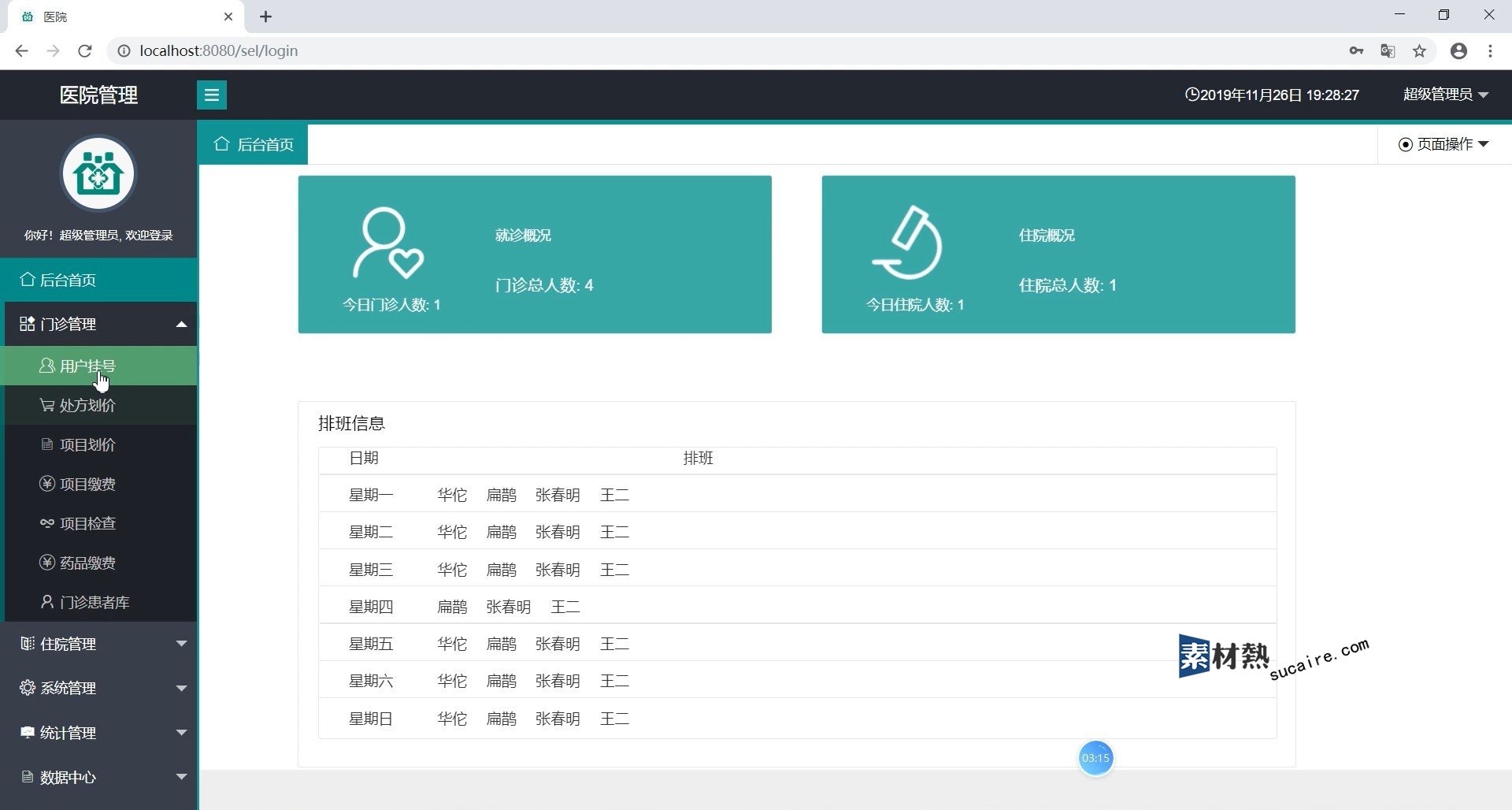Image resolution: width=1512 pixels, height=810 pixels.
Task: Click the 项目检查 link icon
Action: pyautogui.click(x=46, y=523)
